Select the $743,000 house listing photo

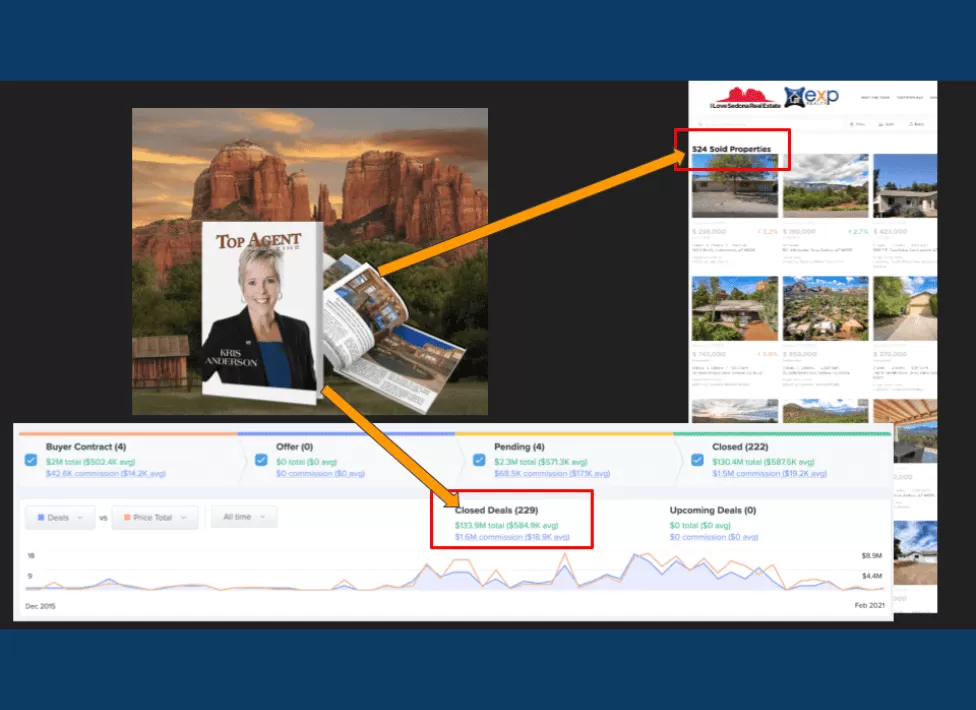pos(734,308)
